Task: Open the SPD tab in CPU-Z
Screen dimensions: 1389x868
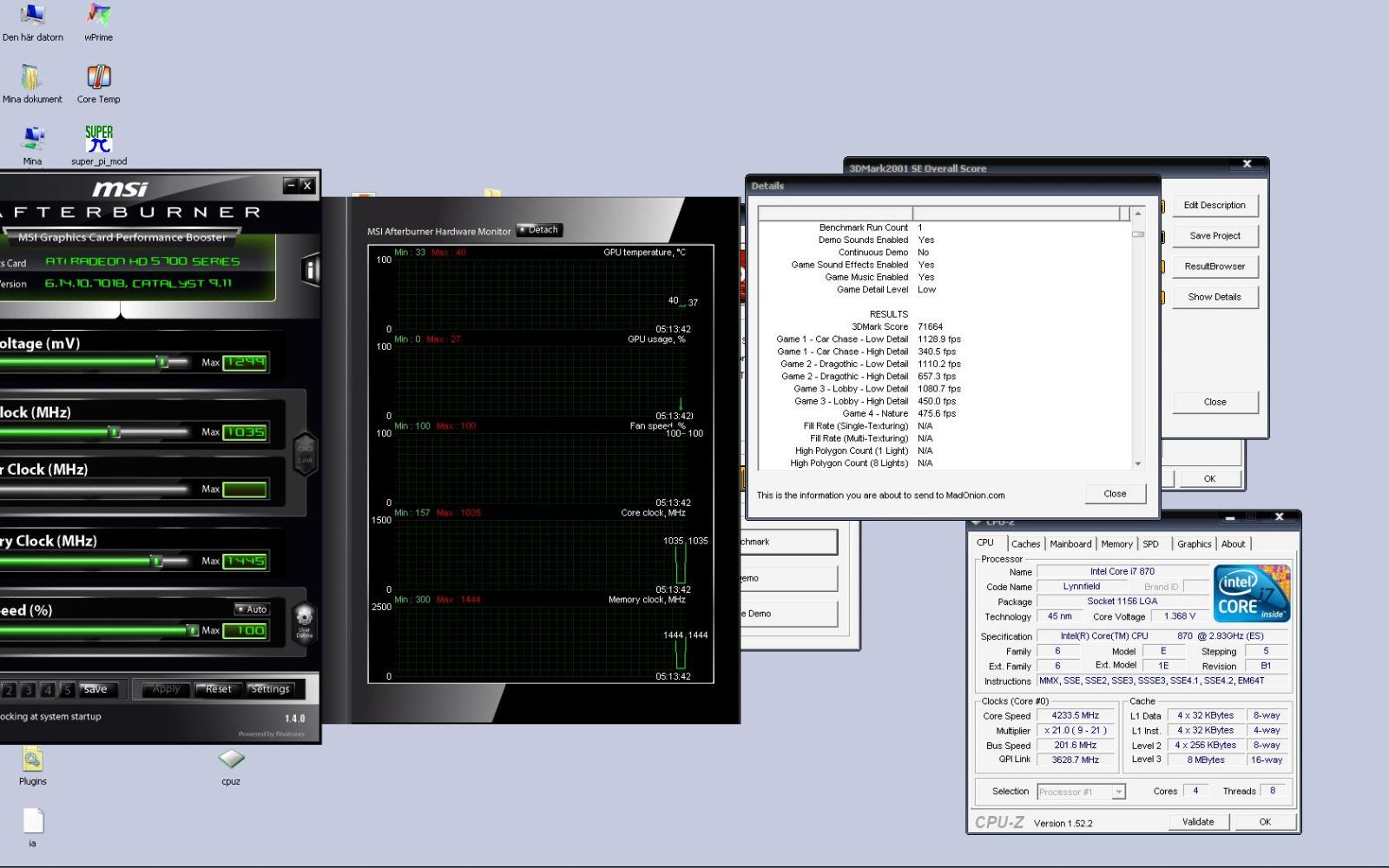Action: click(x=1150, y=544)
